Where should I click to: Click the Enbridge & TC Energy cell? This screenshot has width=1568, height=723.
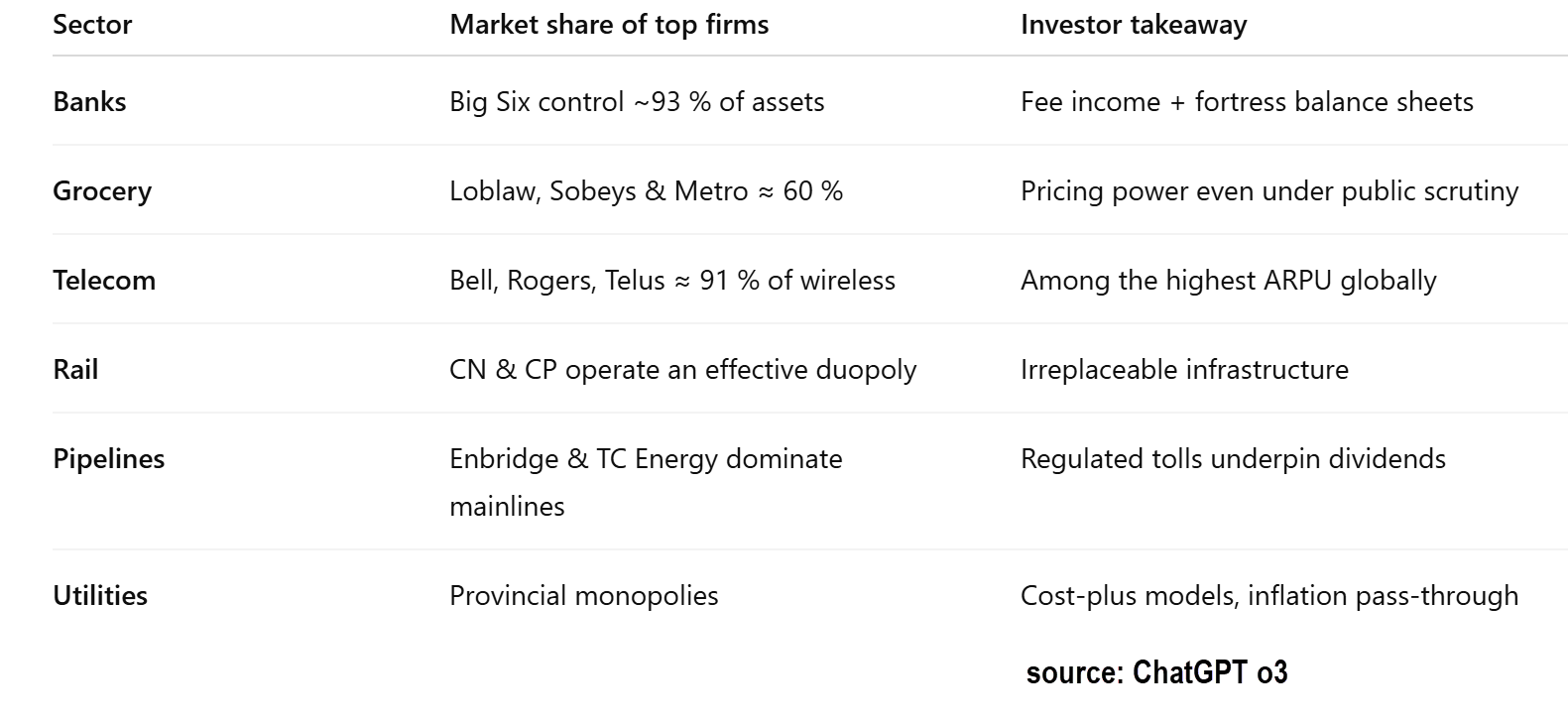(646, 482)
